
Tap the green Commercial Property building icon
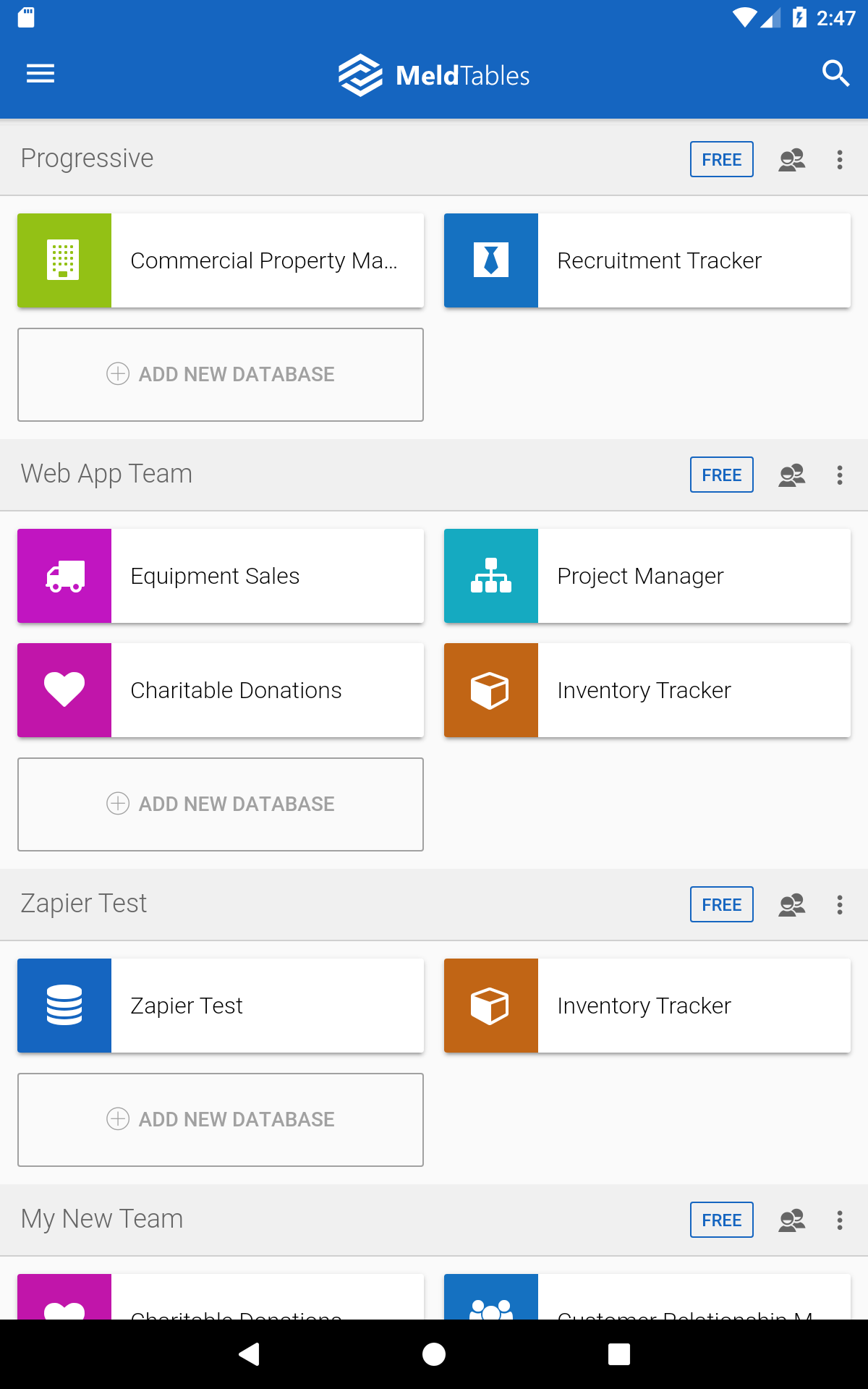64,260
